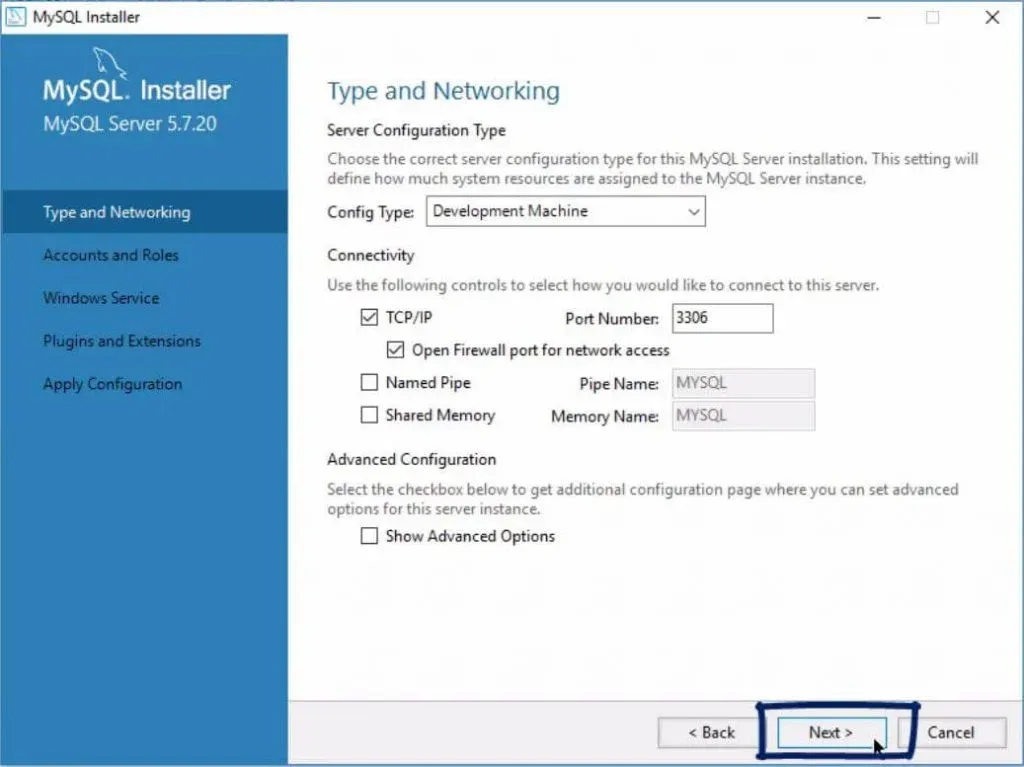Enable the Named Pipe checkbox
1024x767 pixels.
click(369, 382)
